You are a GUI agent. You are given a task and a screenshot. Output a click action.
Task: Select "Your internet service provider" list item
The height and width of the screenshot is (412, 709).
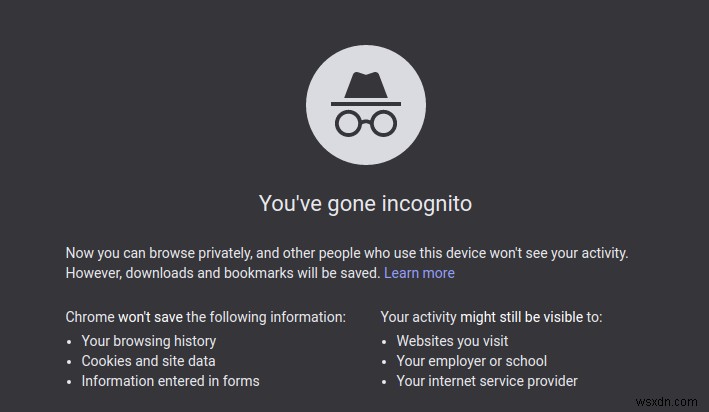[487, 381]
